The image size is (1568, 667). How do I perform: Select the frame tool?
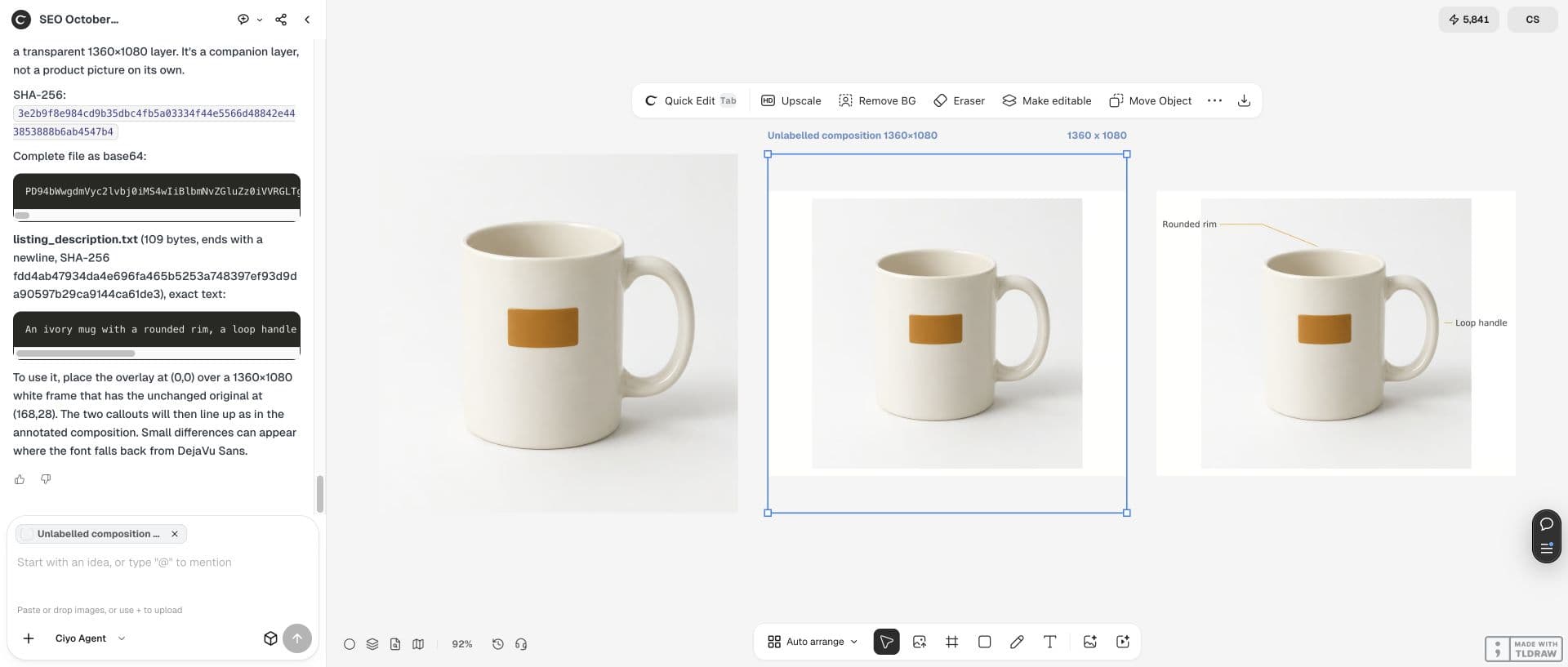(952, 642)
